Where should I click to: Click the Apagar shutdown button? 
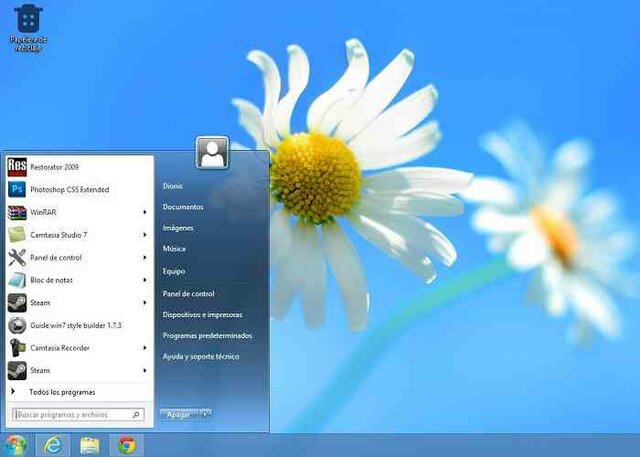179,415
